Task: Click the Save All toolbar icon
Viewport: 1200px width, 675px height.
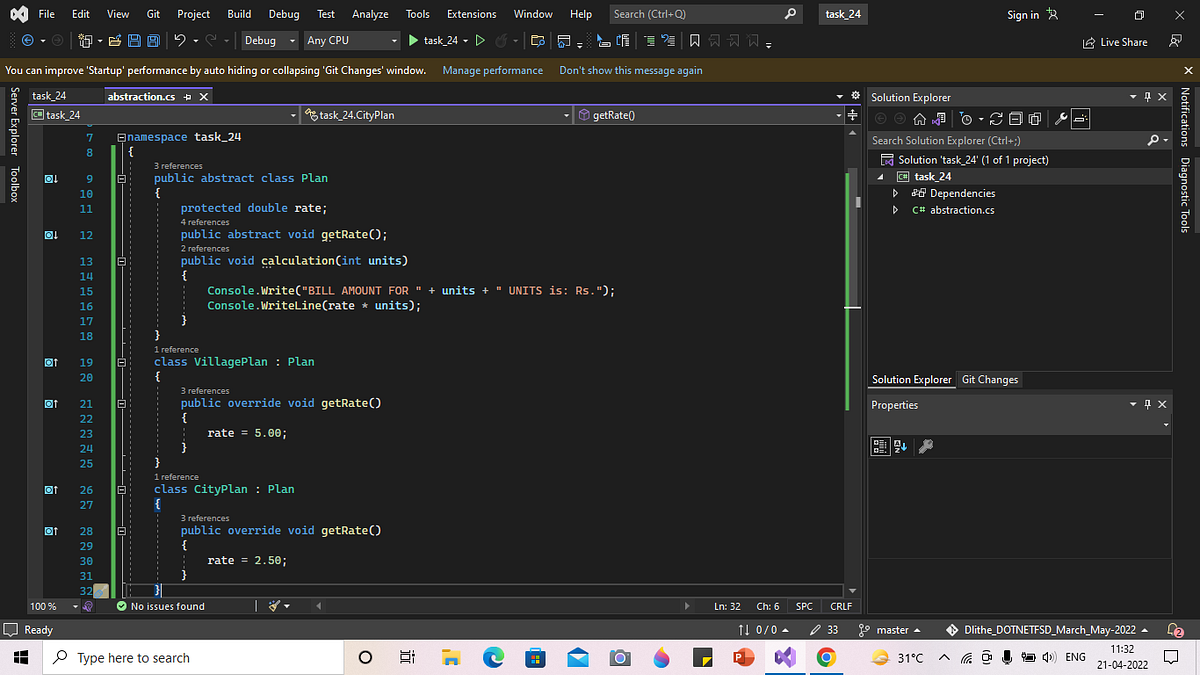Action: pyautogui.click(x=151, y=41)
